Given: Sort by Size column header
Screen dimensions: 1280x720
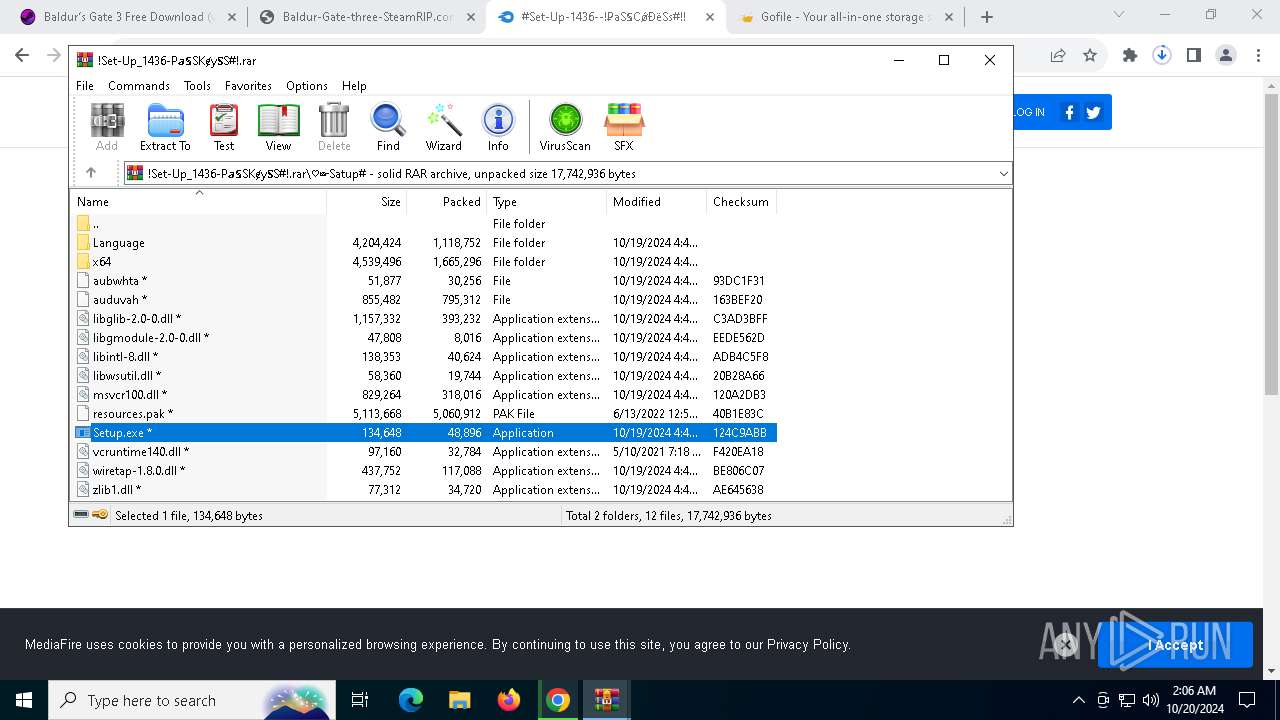Looking at the screenshot, I should 366,201.
